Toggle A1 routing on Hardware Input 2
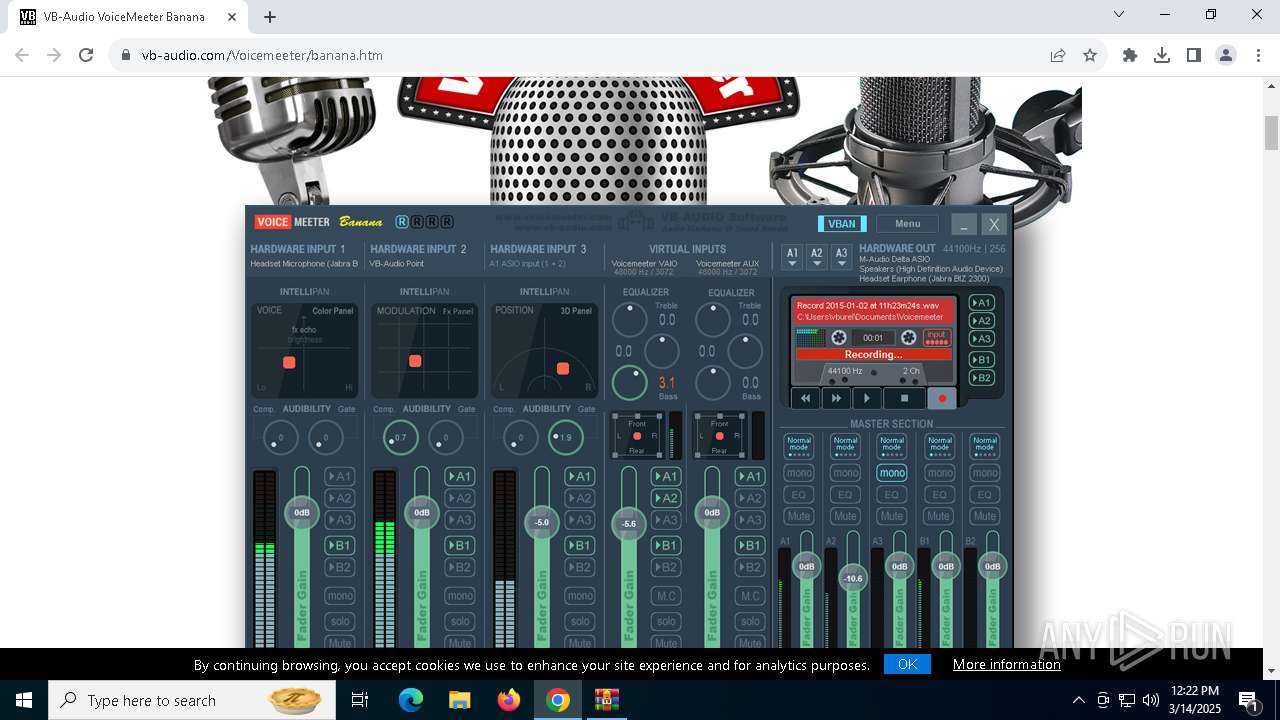Viewport: 1280px width, 720px height. coord(460,477)
